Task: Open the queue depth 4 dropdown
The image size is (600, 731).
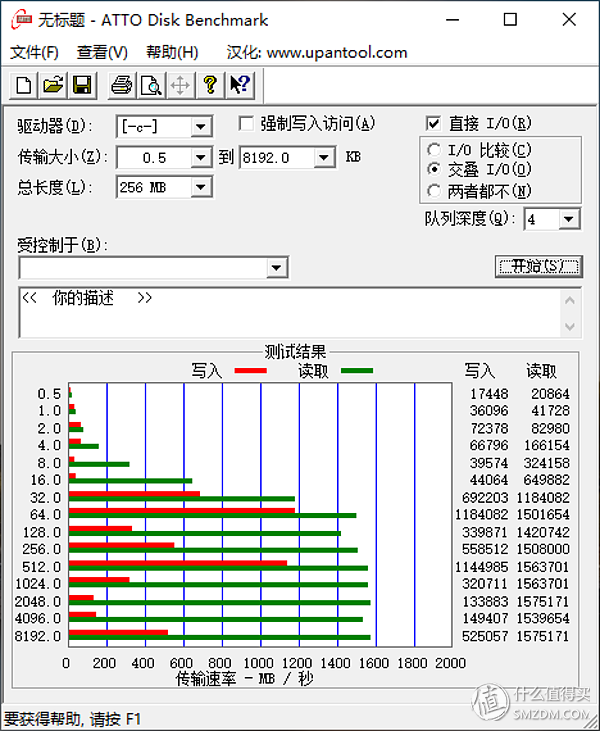Action: click(569, 219)
